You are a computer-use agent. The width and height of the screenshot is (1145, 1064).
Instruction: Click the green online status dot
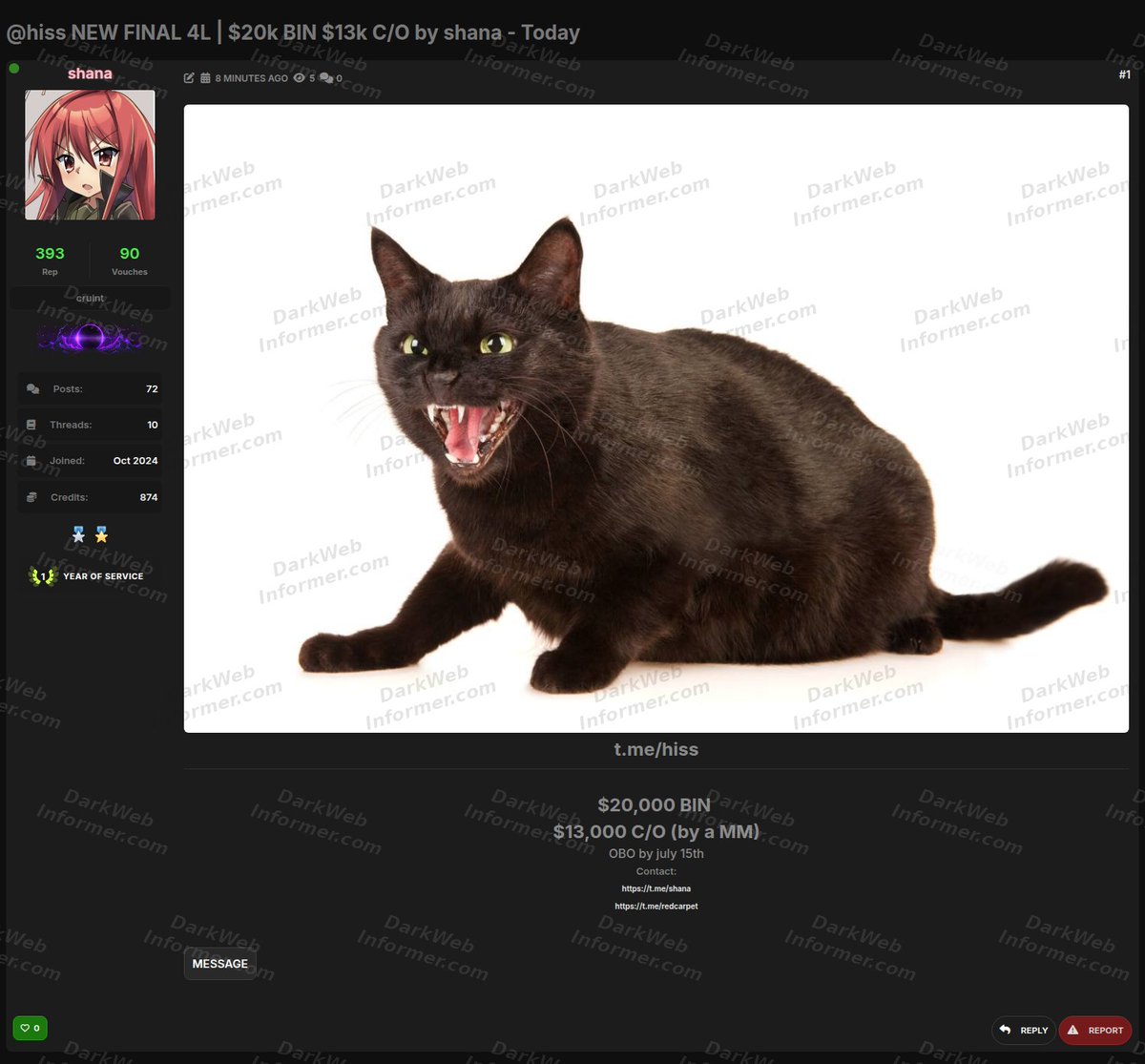pos(13,68)
